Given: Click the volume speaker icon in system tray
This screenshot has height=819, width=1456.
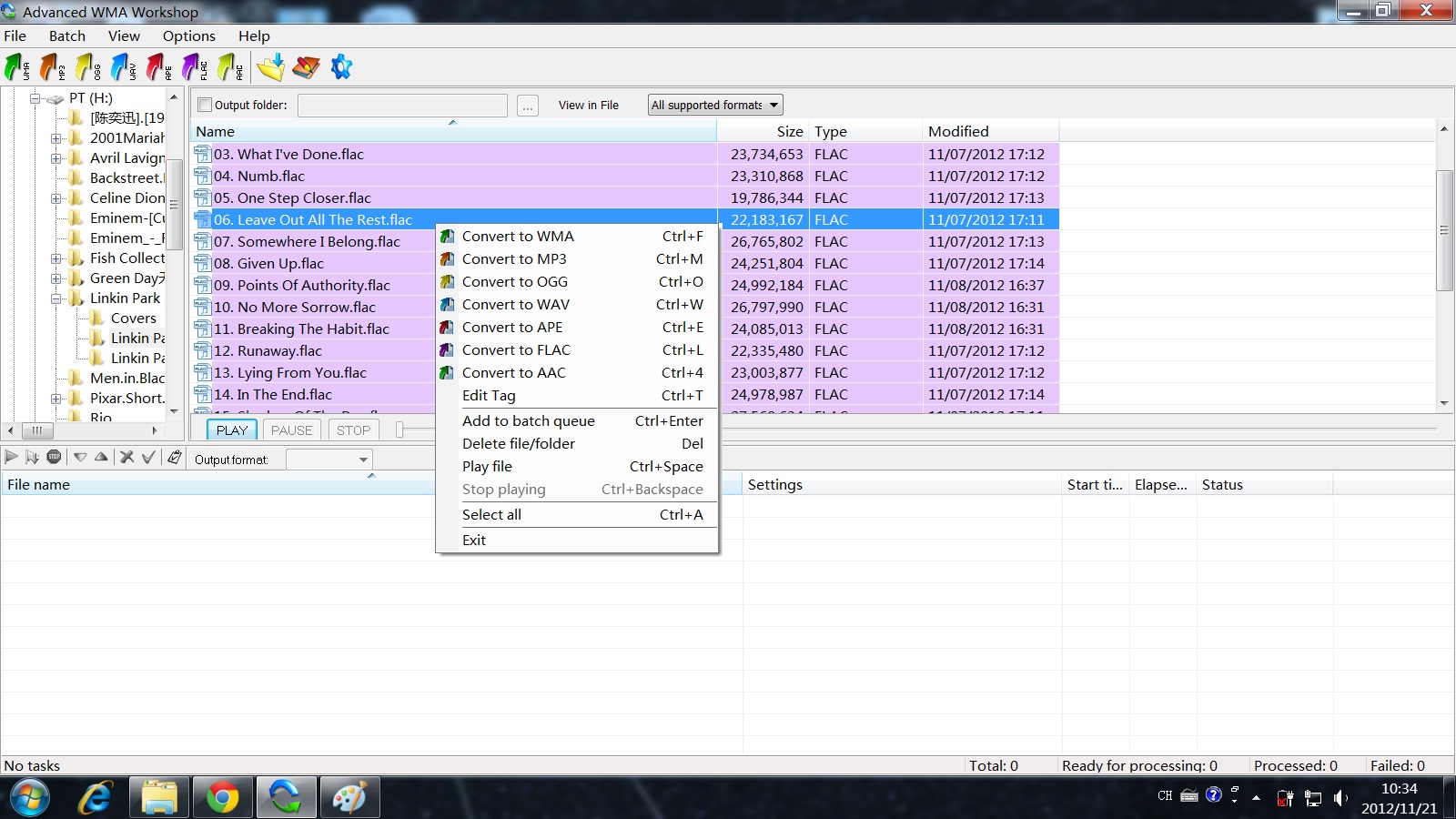Looking at the screenshot, I should pyautogui.click(x=1340, y=798).
